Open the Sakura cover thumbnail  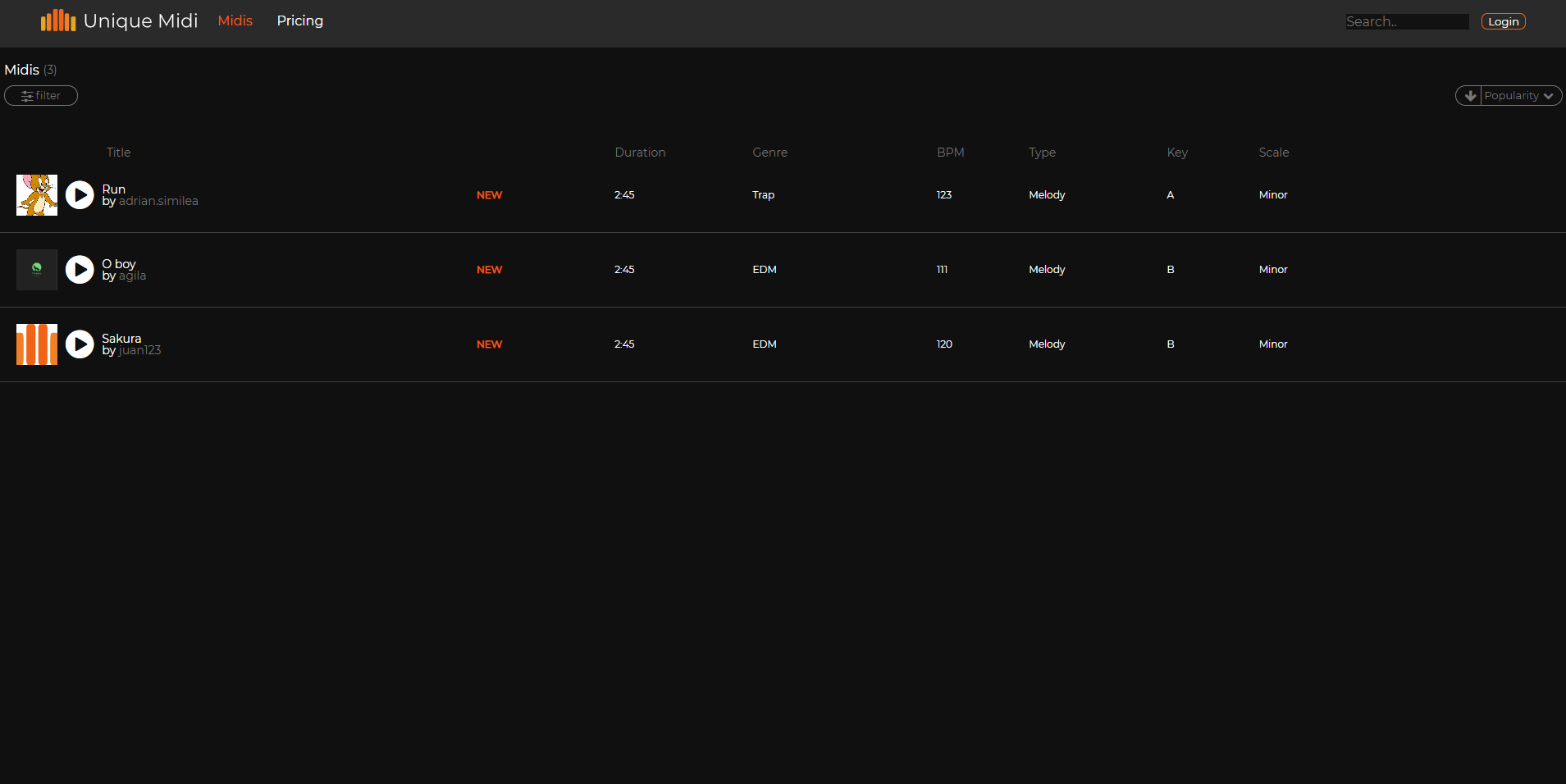37,344
